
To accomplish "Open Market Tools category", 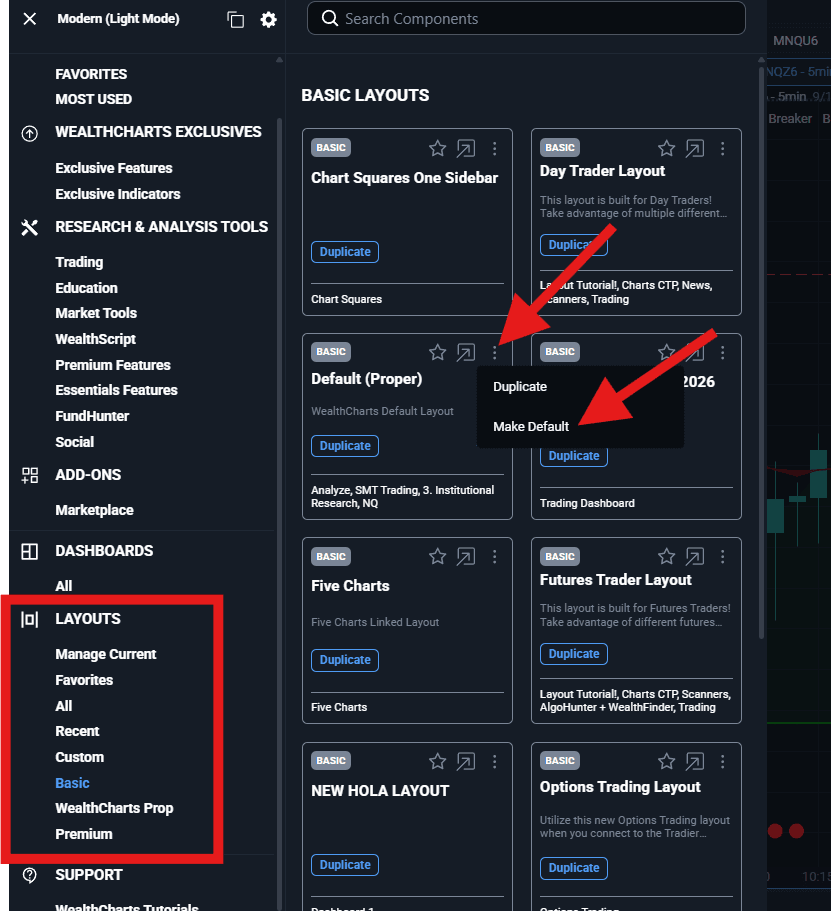I will click(96, 313).
